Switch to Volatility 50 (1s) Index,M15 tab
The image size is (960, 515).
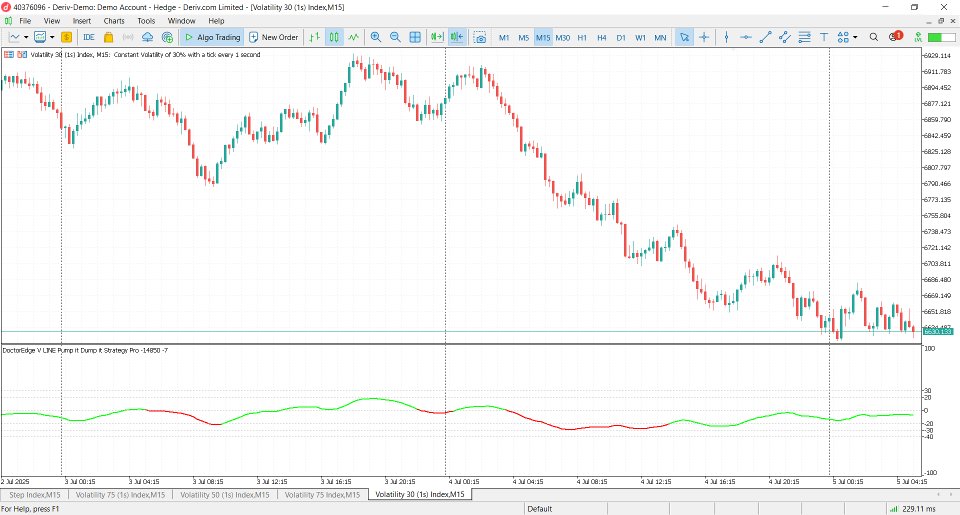(225, 495)
